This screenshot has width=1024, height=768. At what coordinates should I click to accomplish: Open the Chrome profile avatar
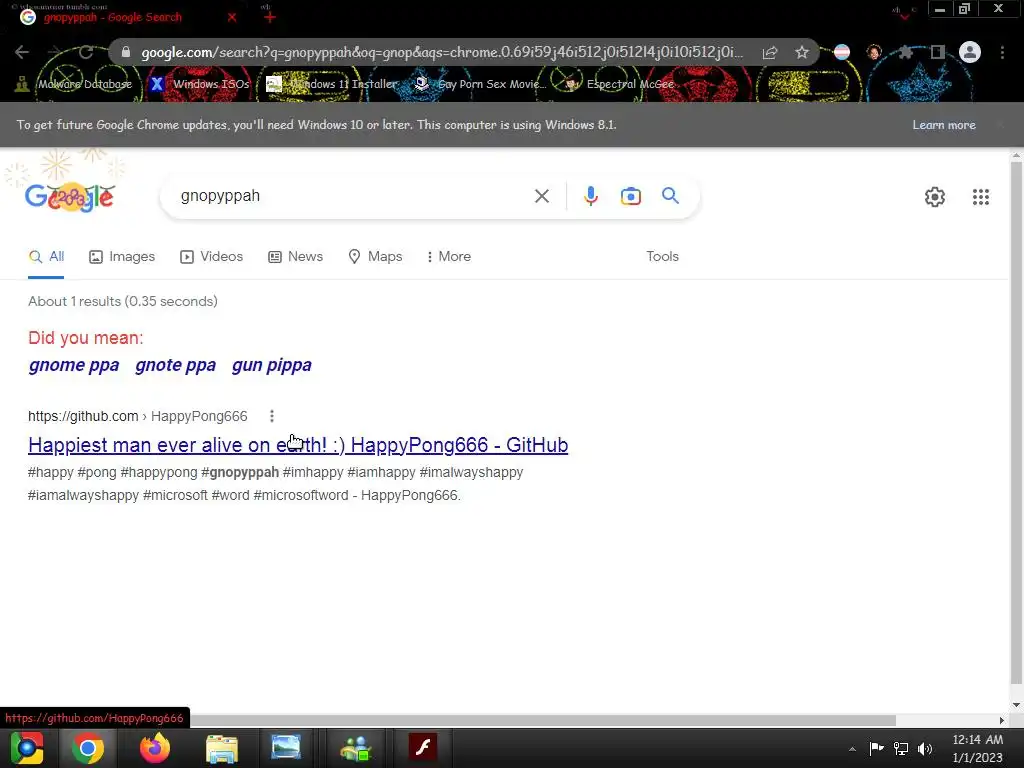click(x=970, y=52)
